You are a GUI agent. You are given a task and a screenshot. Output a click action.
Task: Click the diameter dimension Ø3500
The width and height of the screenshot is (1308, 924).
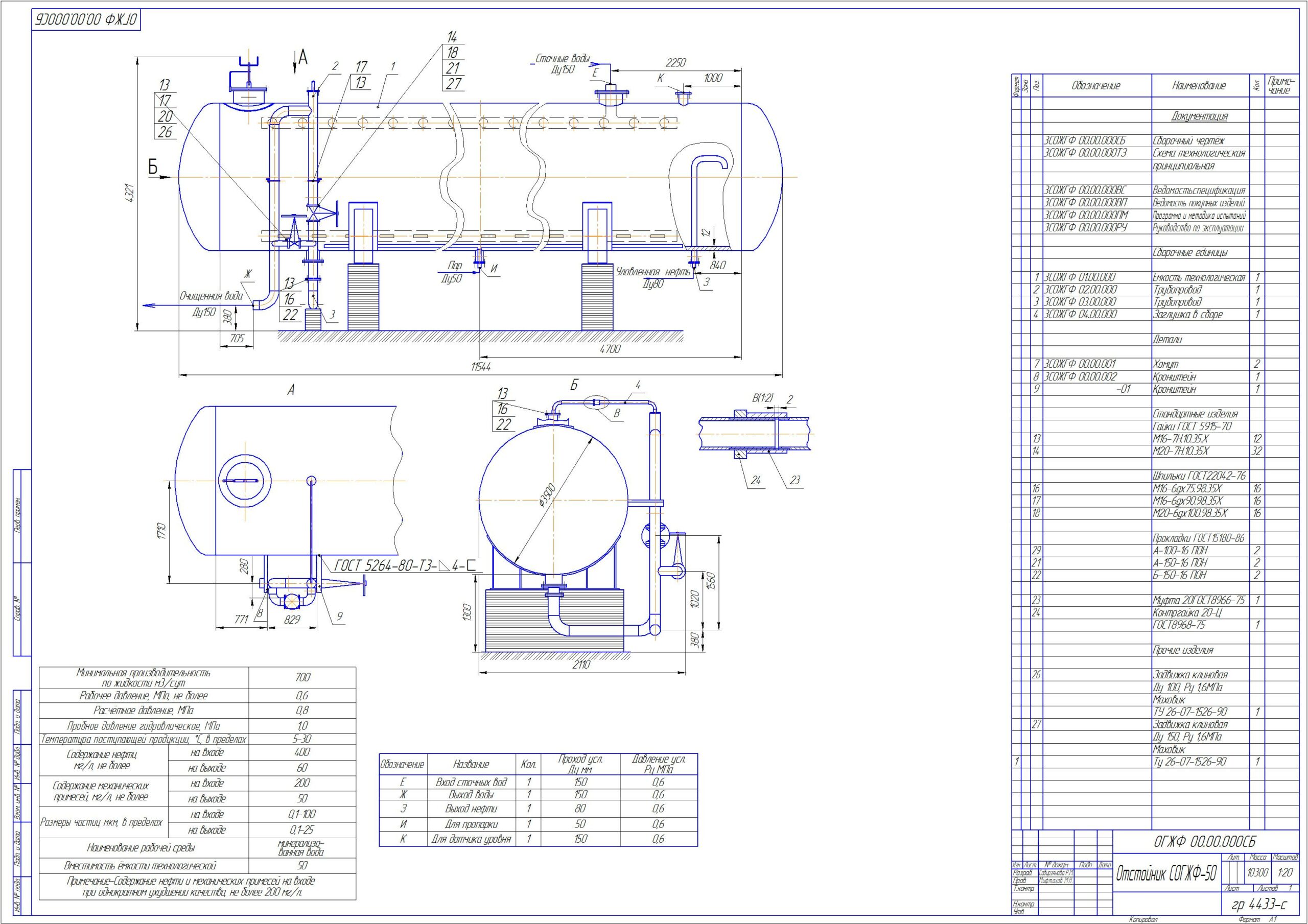tap(548, 494)
